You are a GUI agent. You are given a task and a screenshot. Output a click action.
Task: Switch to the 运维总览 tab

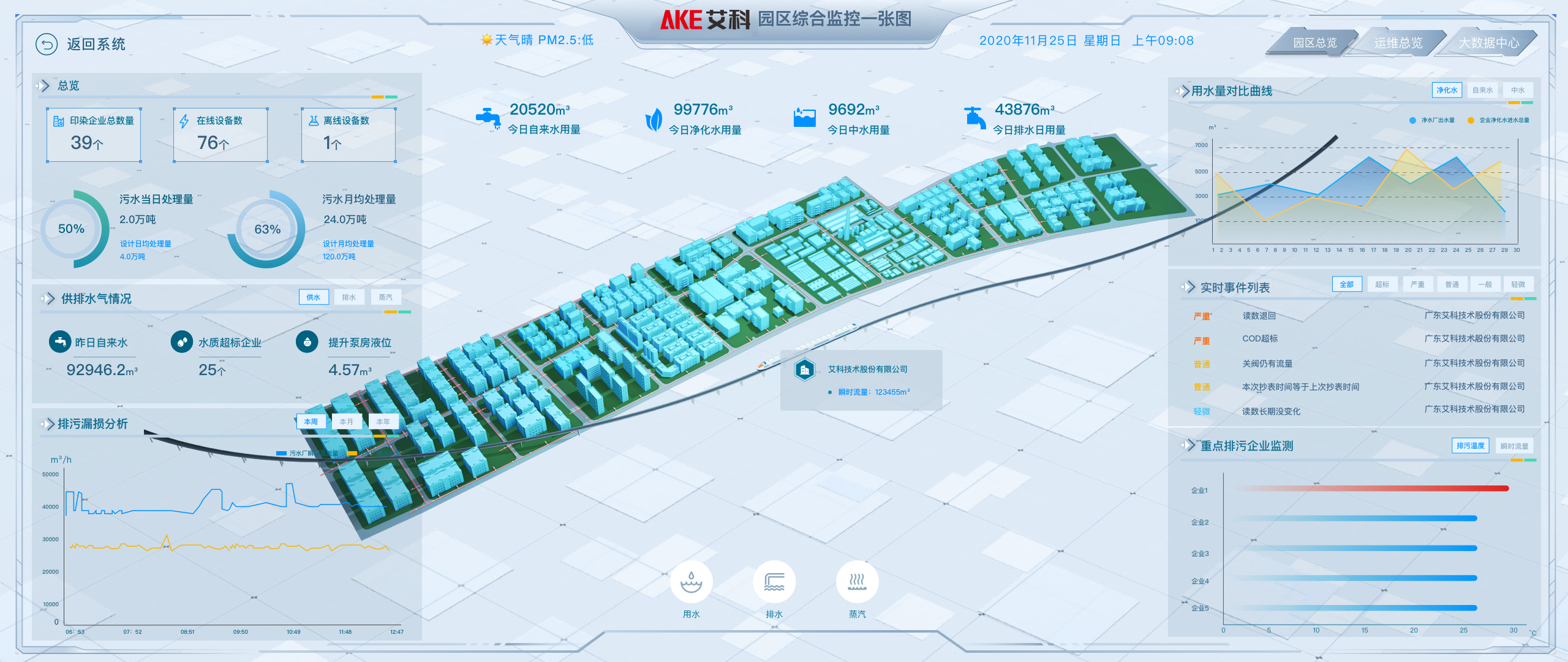1400,42
